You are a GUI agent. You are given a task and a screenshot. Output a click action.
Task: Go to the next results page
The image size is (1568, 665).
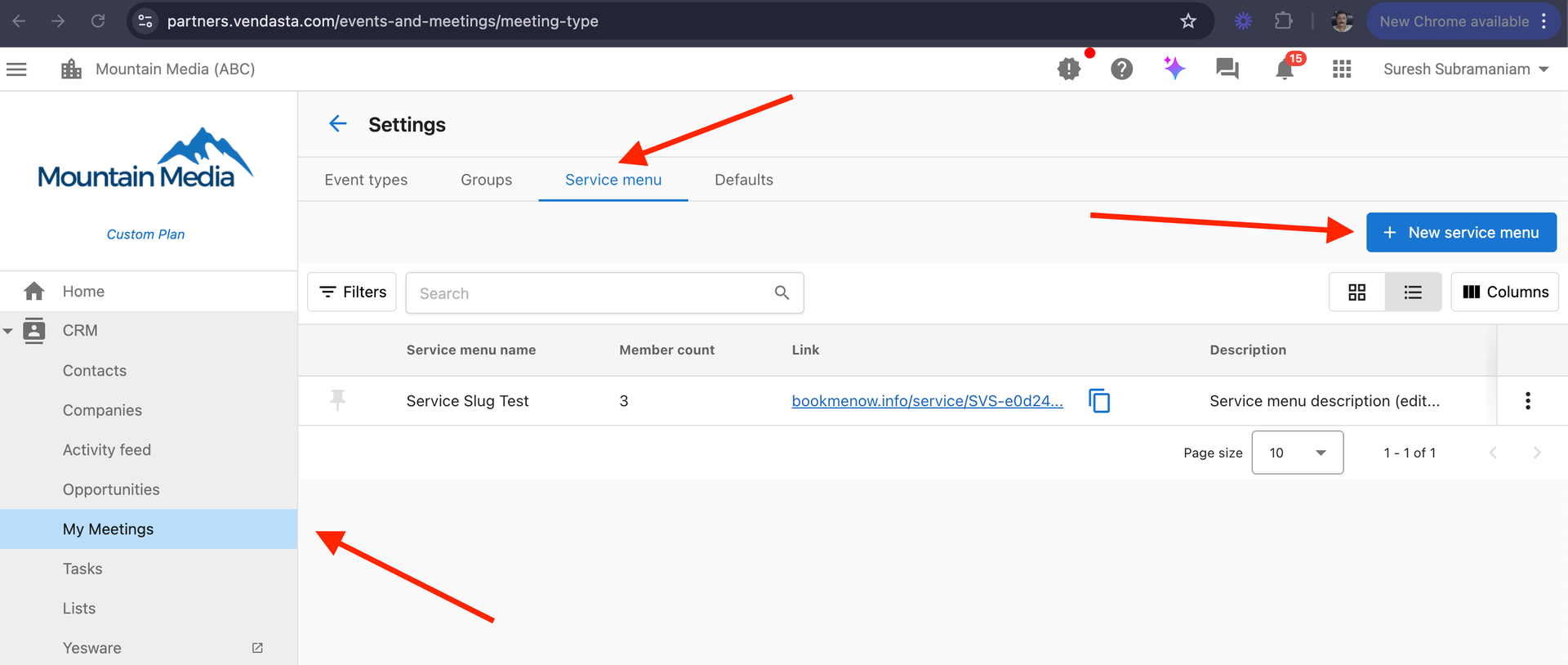pos(1537,453)
